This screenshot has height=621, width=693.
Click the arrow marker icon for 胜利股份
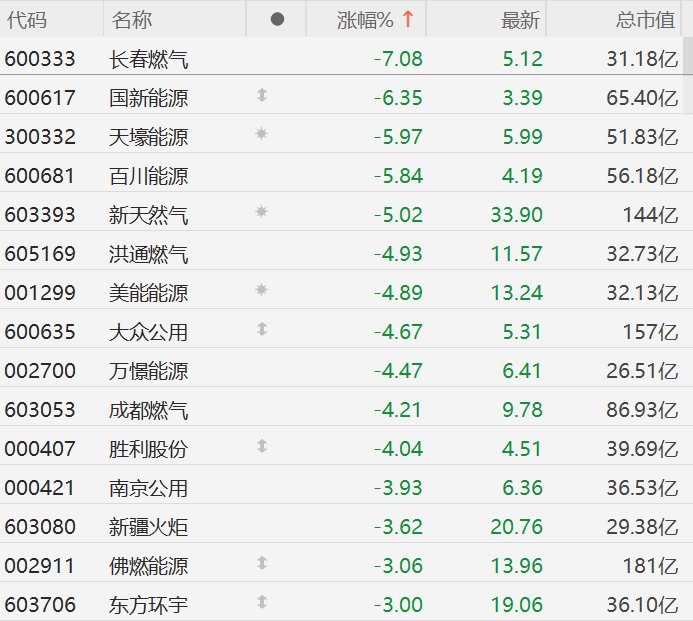[x=262, y=446]
